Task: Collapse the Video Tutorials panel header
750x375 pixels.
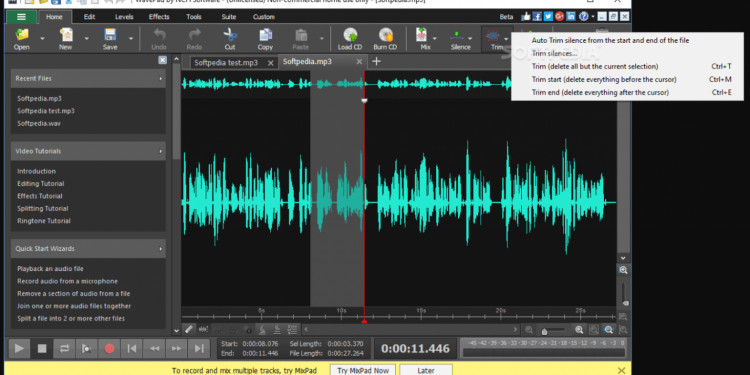Action: click(88, 151)
